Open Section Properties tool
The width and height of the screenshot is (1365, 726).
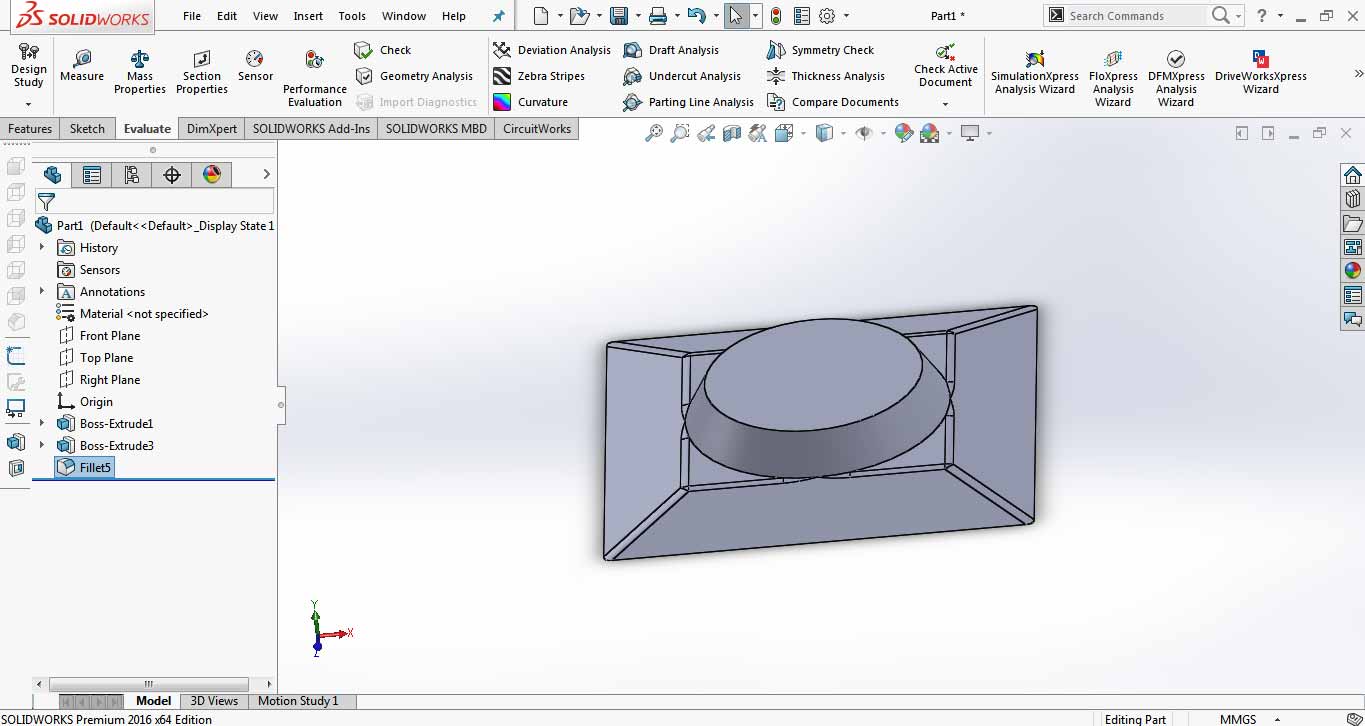[x=202, y=72]
